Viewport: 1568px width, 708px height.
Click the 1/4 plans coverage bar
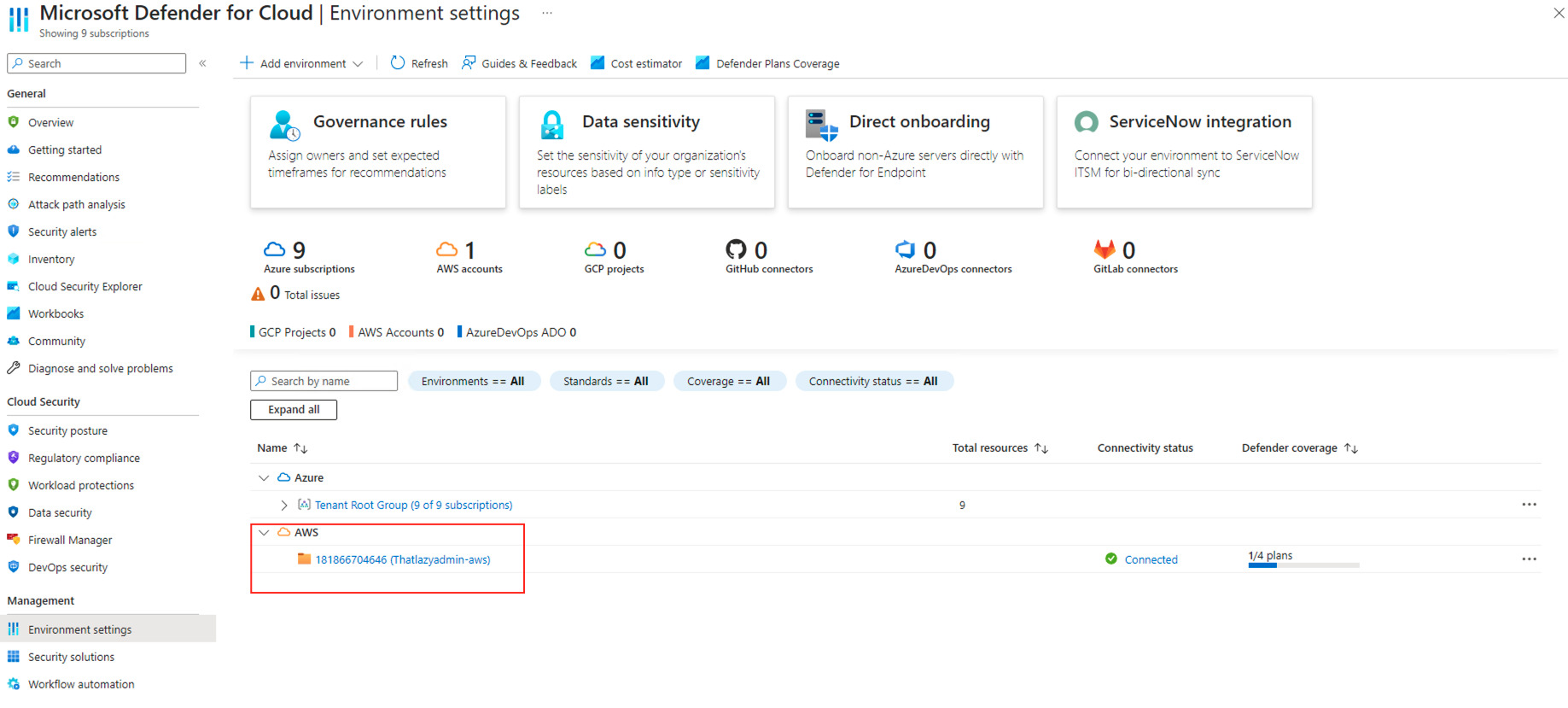coord(1303,565)
